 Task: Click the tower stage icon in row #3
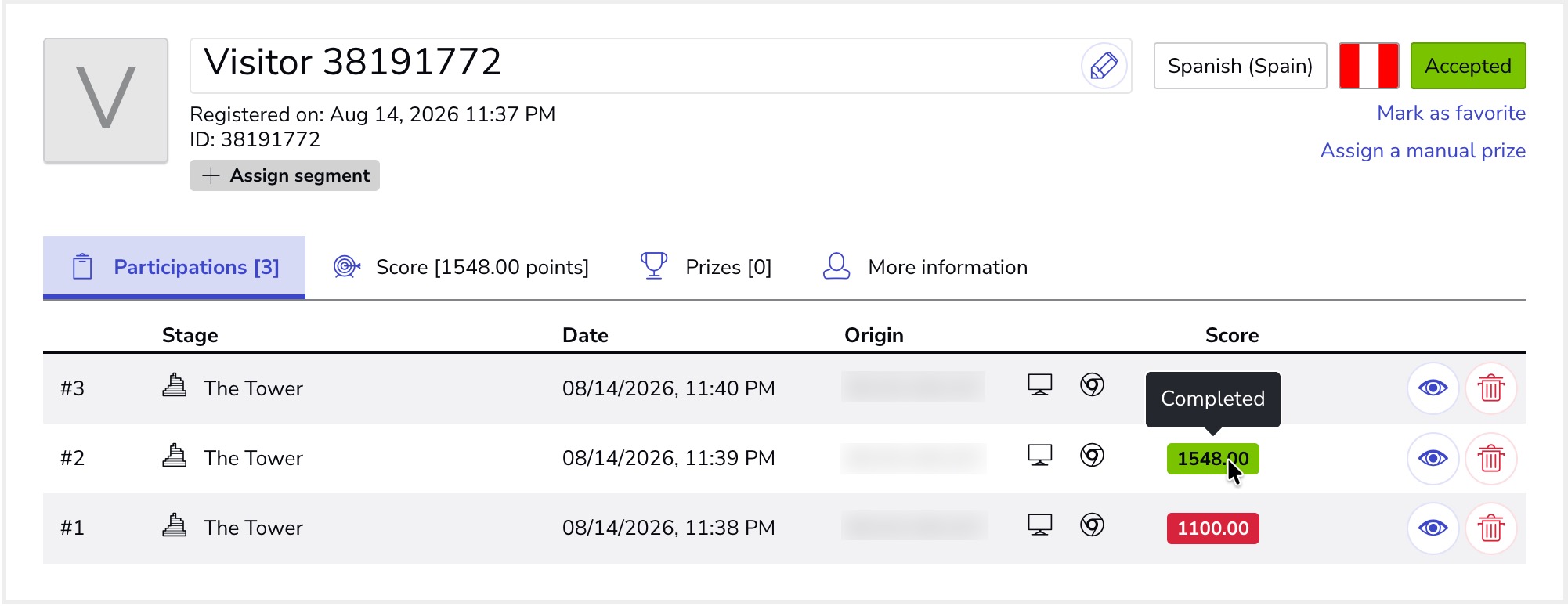(174, 385)
